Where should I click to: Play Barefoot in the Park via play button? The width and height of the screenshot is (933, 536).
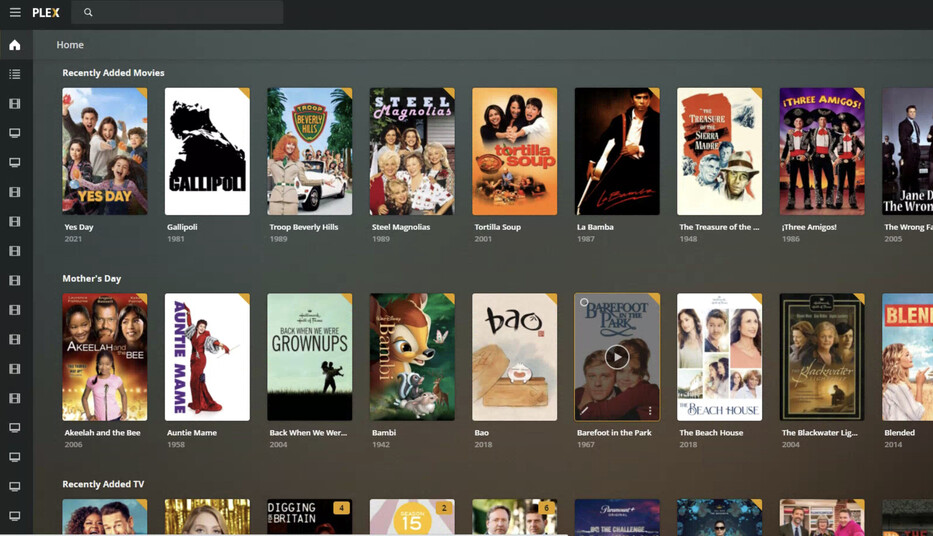[x=617, y=357]
